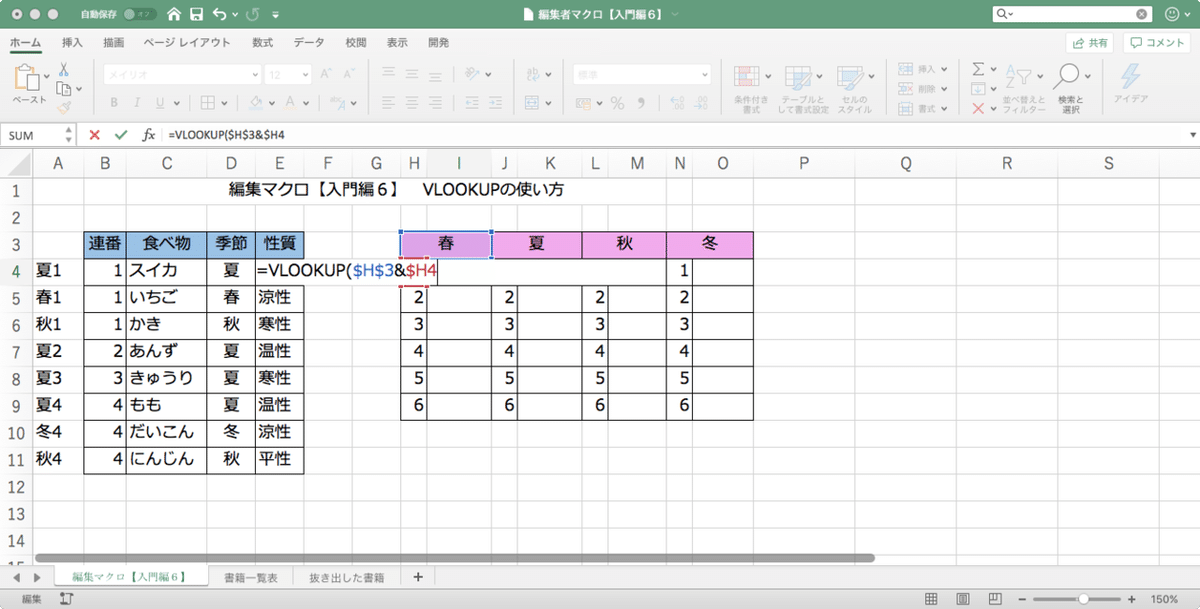
Task: Toggle underline formatting (U)
Action: (x=159, y=102)
